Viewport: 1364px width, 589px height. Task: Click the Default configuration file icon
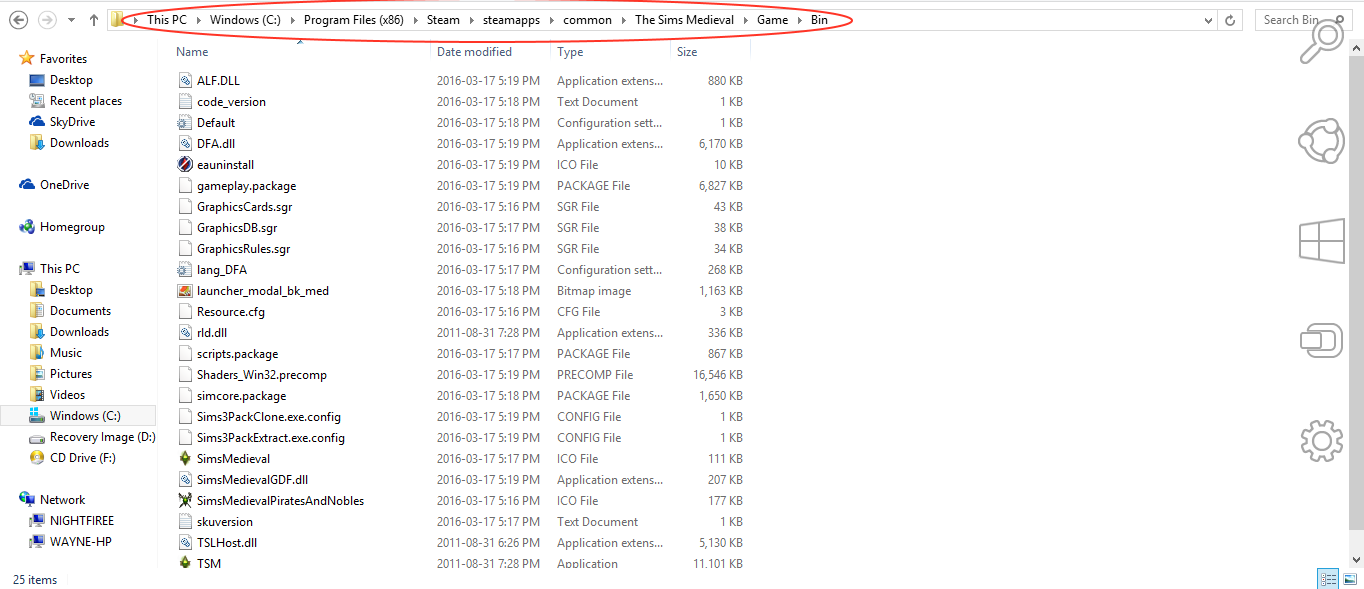(184, 123)
